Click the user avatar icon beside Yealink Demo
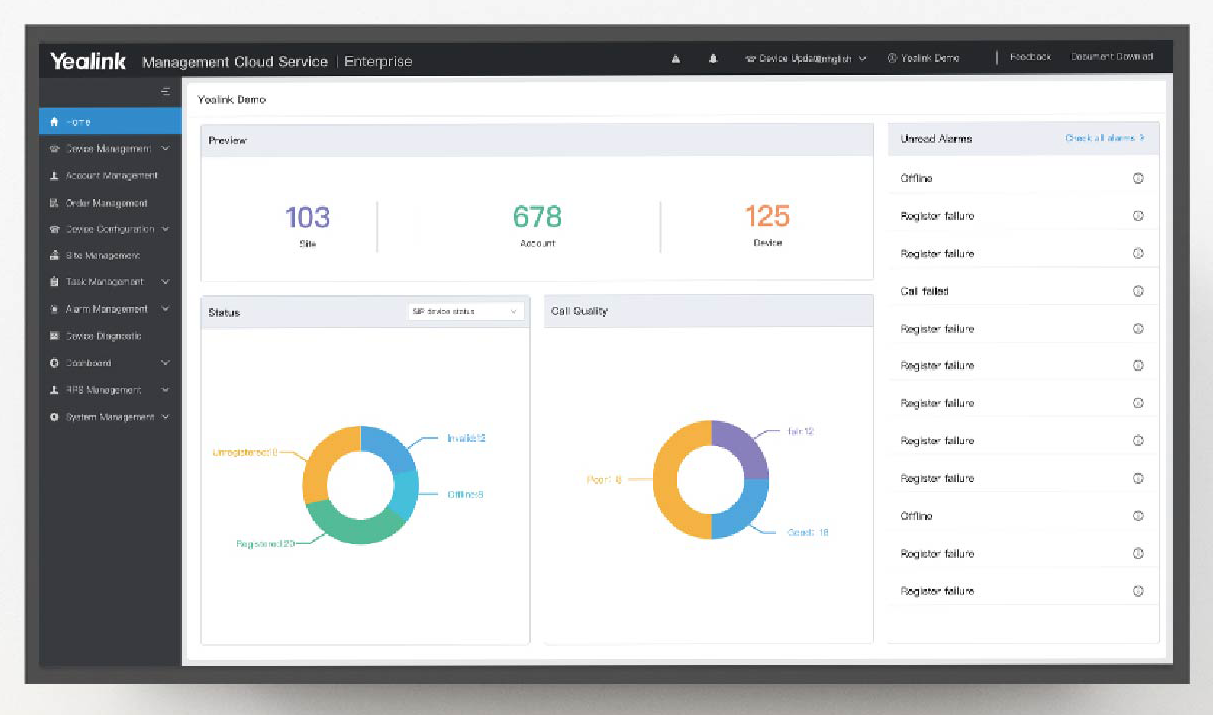This screenshot has height=715, width=1213. 891,58
